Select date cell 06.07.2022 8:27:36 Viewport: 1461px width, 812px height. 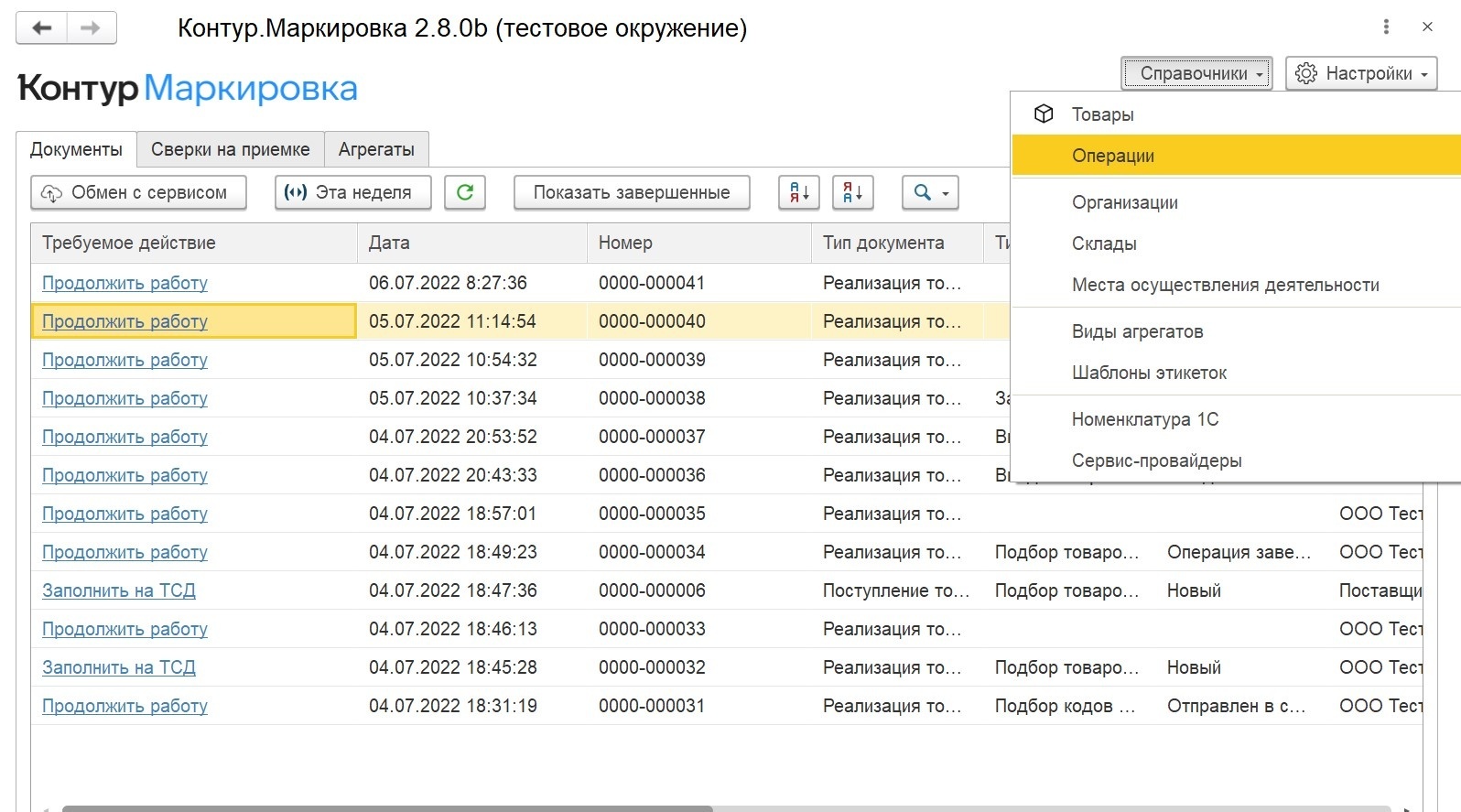click(472, 283)
